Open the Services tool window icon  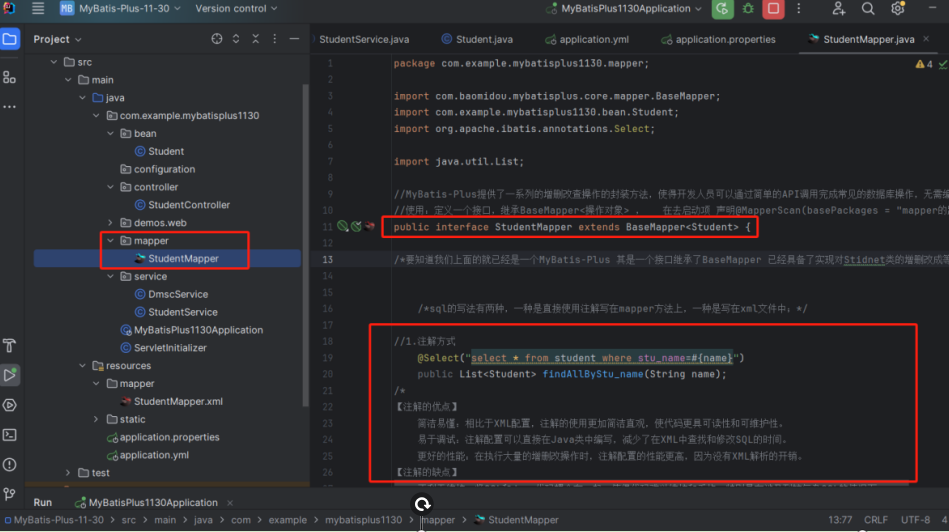[x=10, y=405]
